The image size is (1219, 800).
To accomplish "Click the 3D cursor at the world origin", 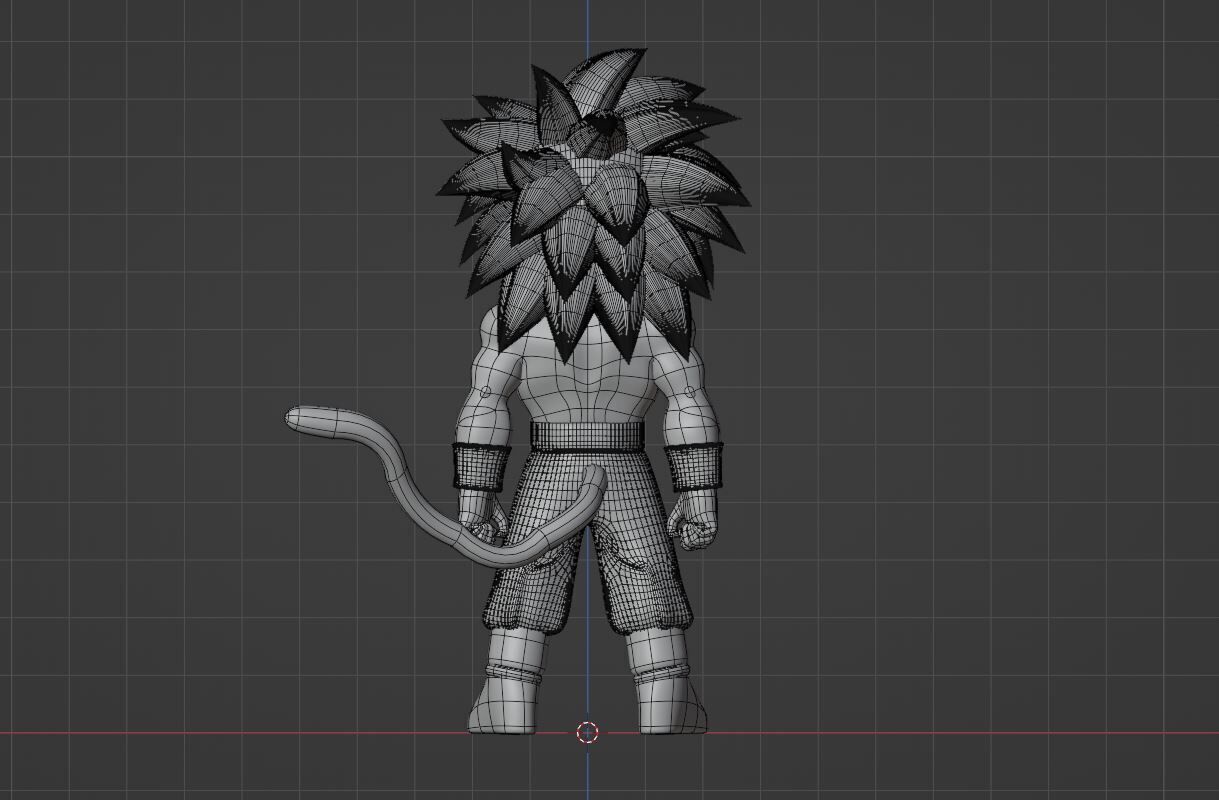I will [x=587, y=733].
